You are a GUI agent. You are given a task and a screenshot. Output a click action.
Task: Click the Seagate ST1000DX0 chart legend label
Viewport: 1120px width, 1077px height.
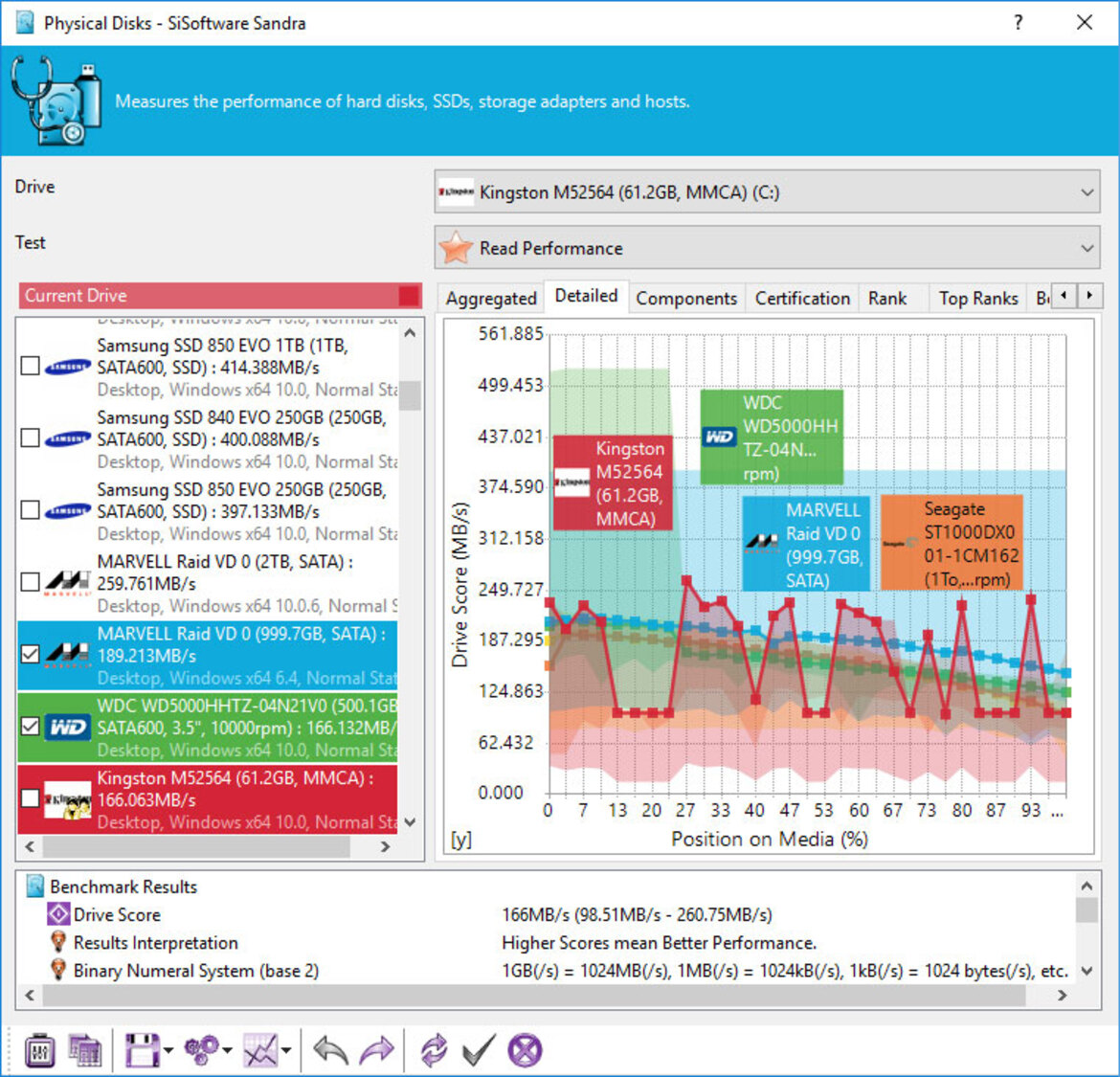(952, 543)
